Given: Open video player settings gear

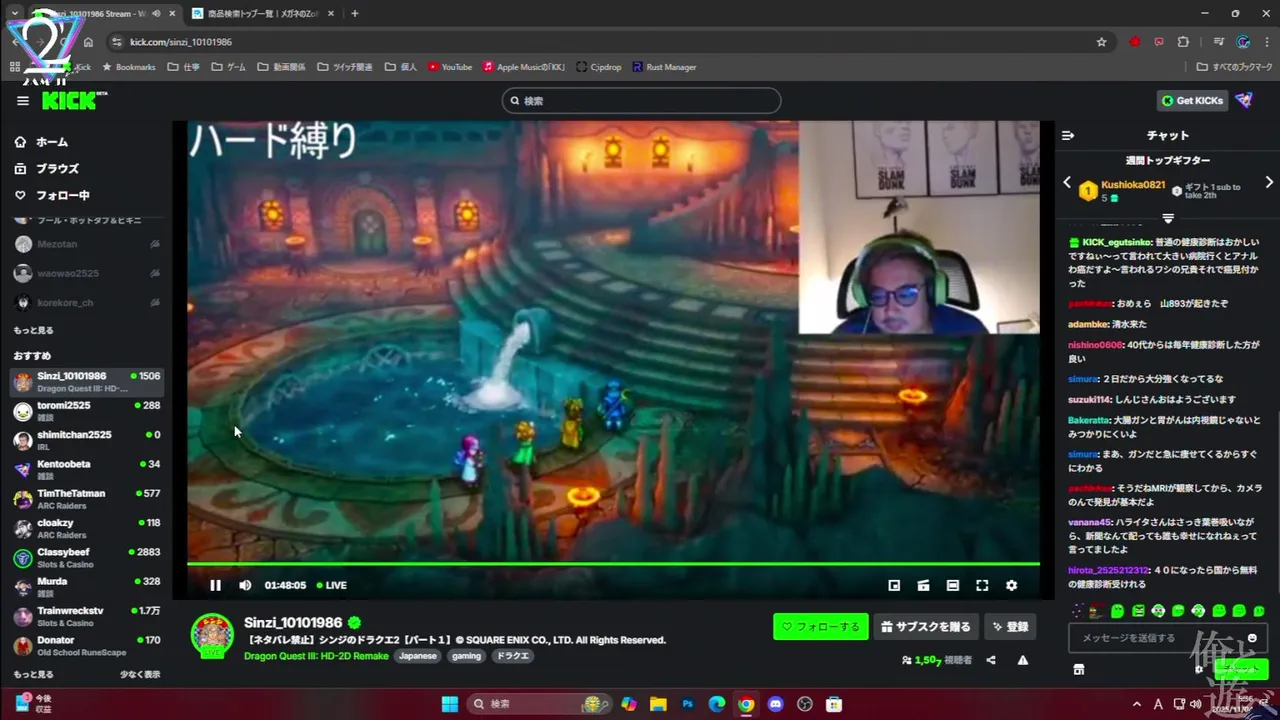Looking at the screenshot, I should coord(1011,585).
